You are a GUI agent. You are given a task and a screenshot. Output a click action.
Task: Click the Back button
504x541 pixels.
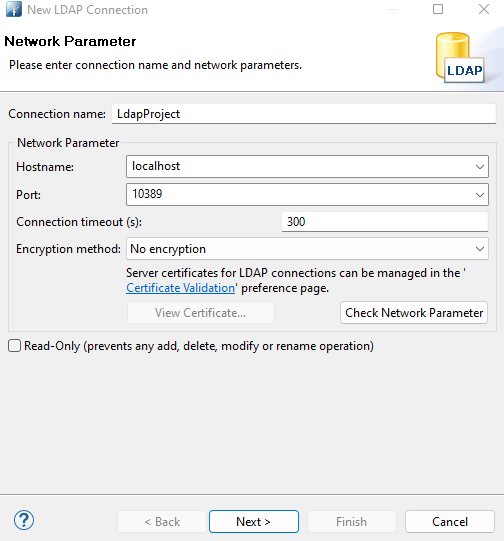162,522
